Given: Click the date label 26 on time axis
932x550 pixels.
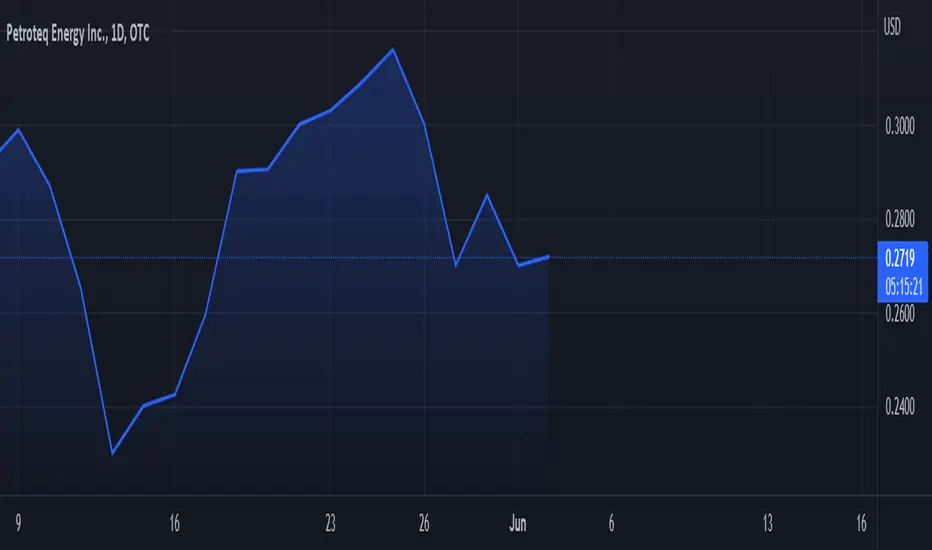Looking at the screenshot, I should pyautogui.click(x=424, y=523).
